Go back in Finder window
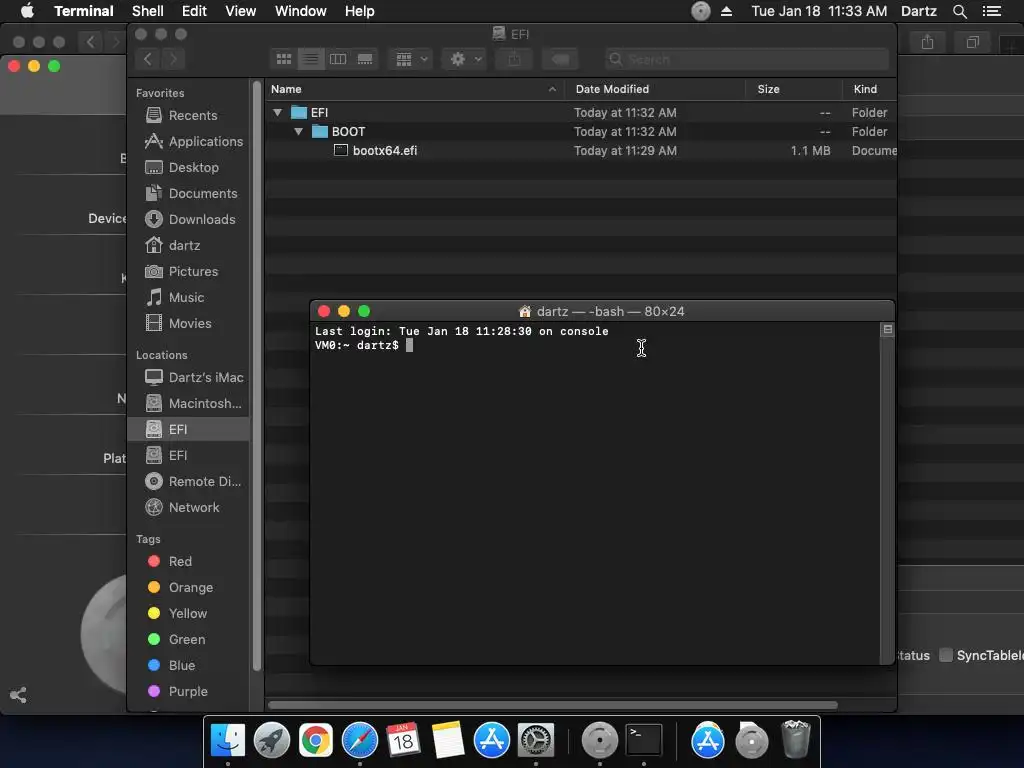The height and width of the screenshot is (768, 1024). pyautogui.click(x=148, y=59)
